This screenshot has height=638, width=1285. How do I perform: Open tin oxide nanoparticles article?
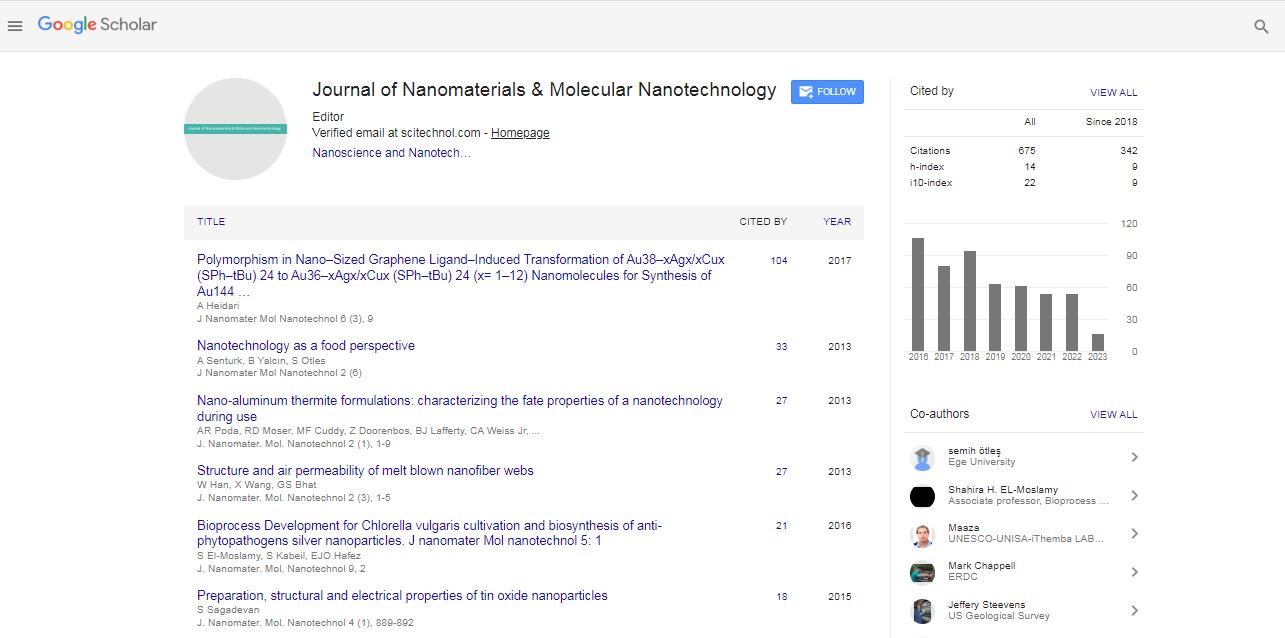[402, 596]
